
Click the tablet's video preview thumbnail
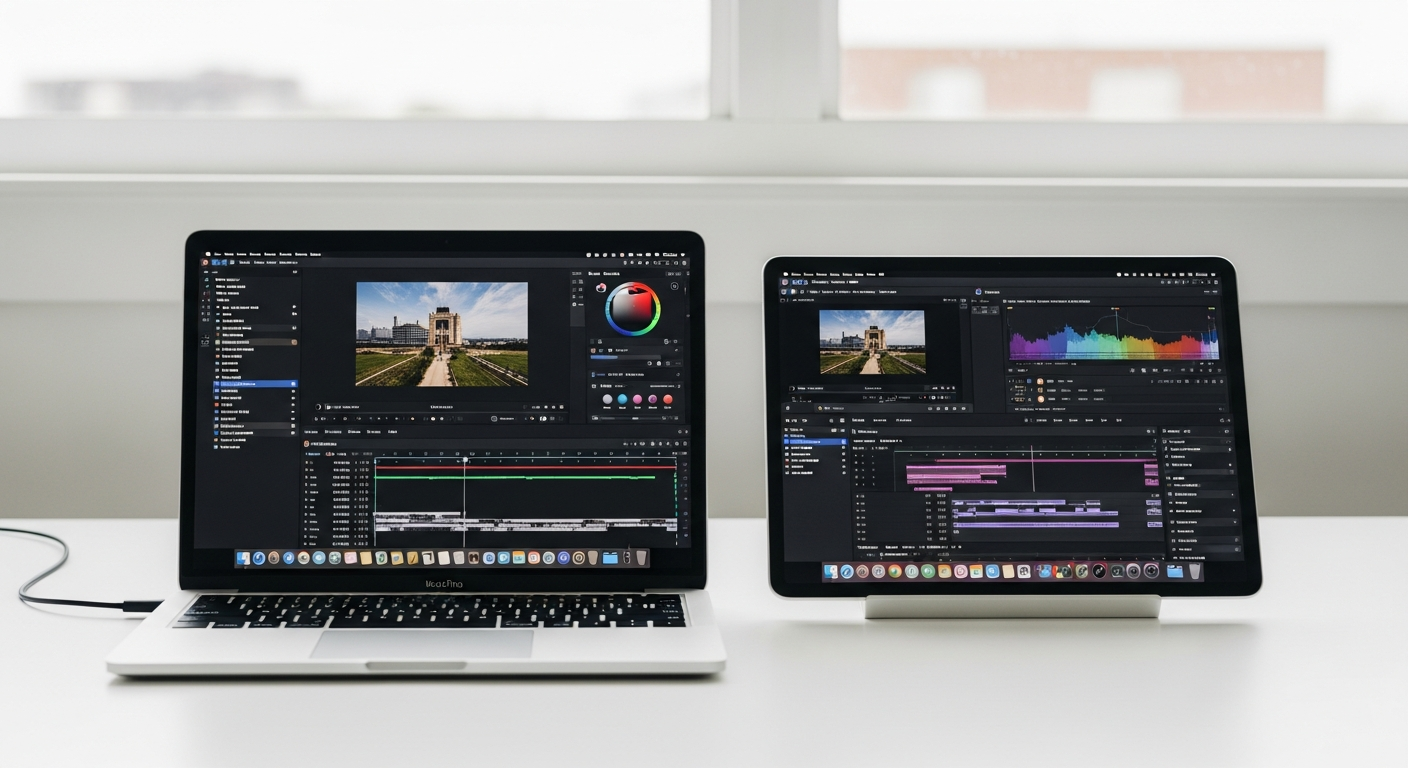pos(872,341)
